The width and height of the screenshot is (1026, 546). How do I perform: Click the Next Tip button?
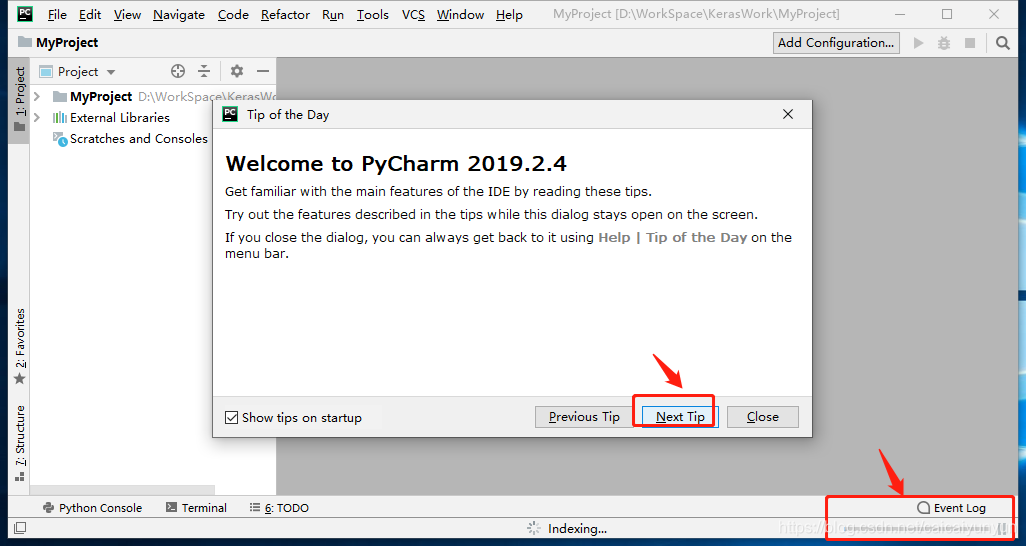pyautogui.click(x=680, y=417)
